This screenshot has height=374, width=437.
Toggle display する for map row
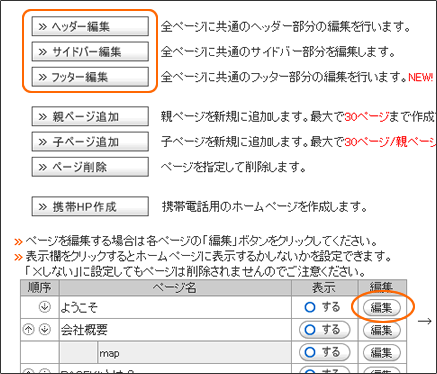[x=325, y=352]
